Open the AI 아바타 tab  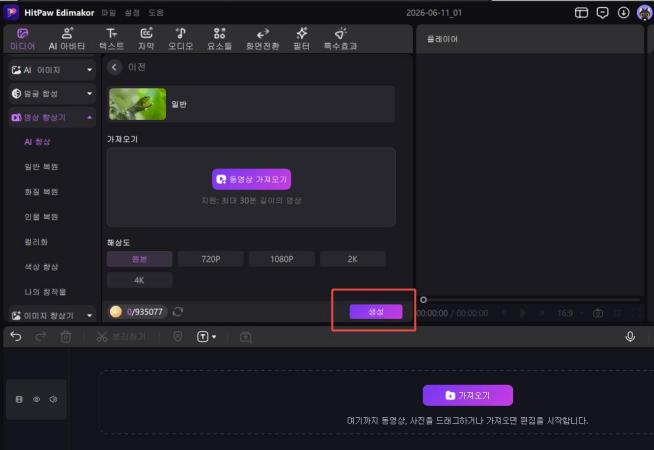(67, 39)
